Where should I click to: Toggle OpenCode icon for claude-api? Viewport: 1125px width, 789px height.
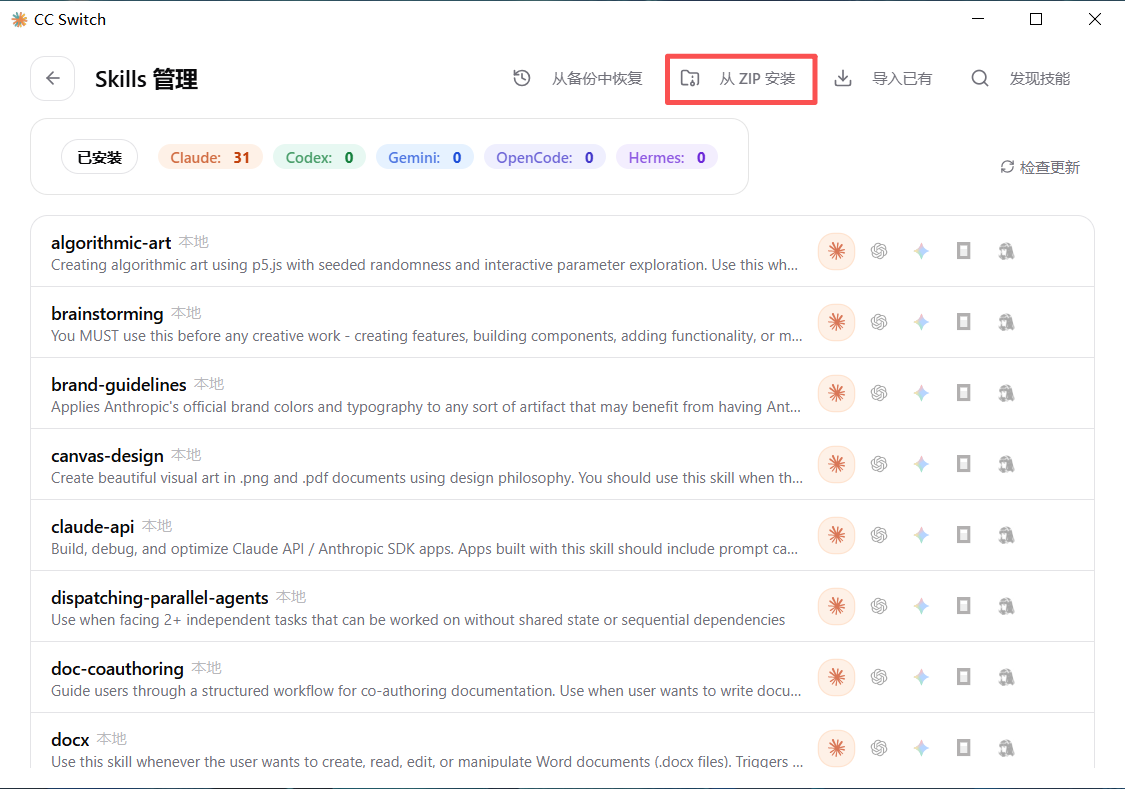click(x=964, y=535)
